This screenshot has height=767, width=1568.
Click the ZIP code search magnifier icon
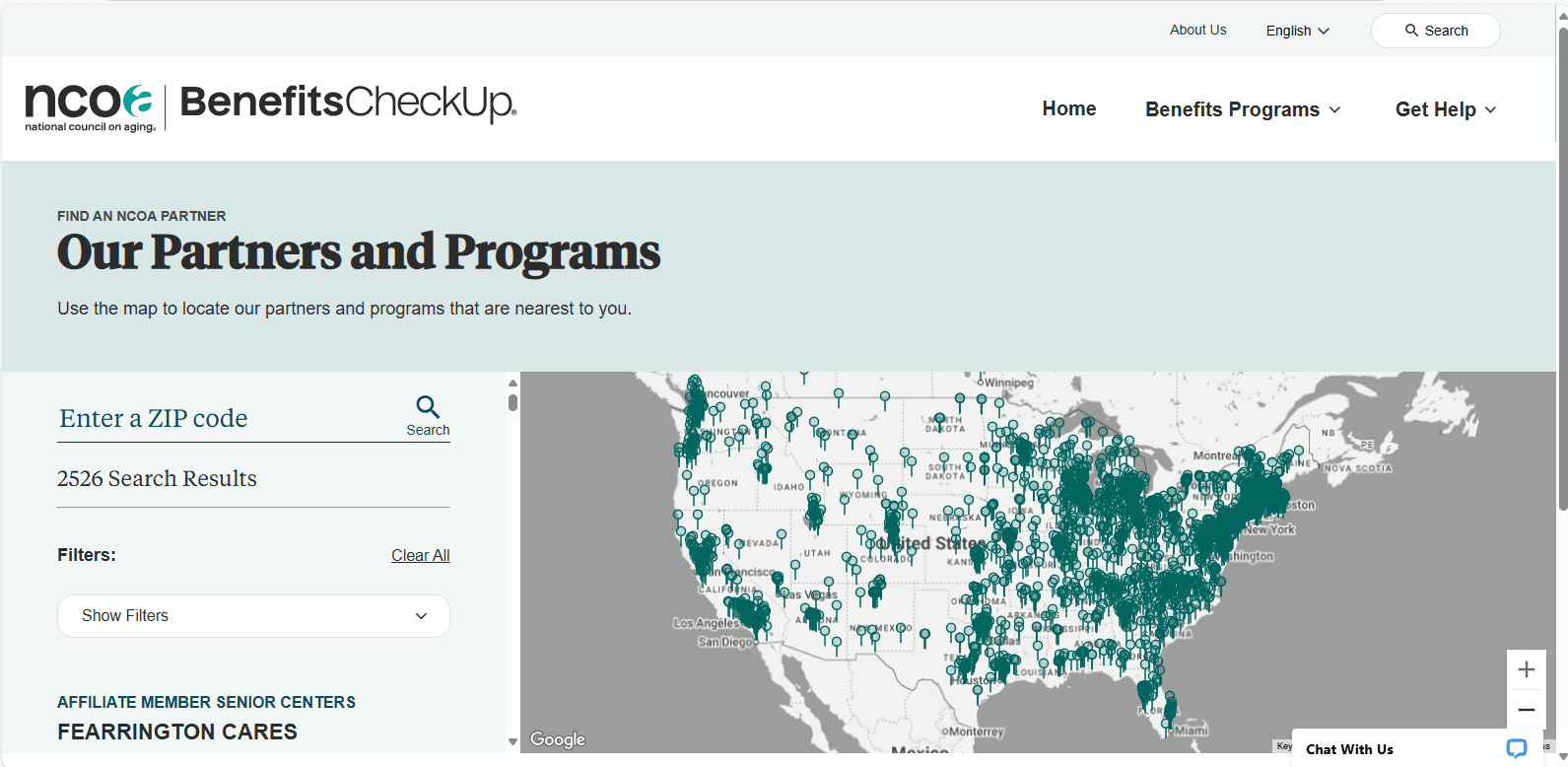pyautogui.click(x=428, y=407)
